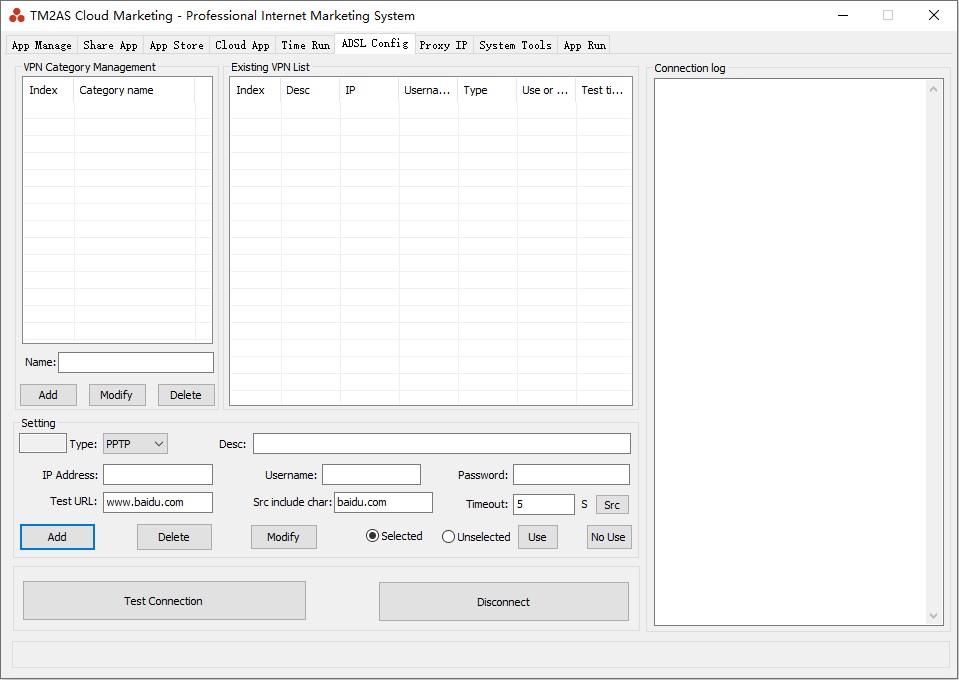The width and height of the screenshot is (959, 680).
Task: Click the Connection log scroll down arrow
Action: pos(935,616)
